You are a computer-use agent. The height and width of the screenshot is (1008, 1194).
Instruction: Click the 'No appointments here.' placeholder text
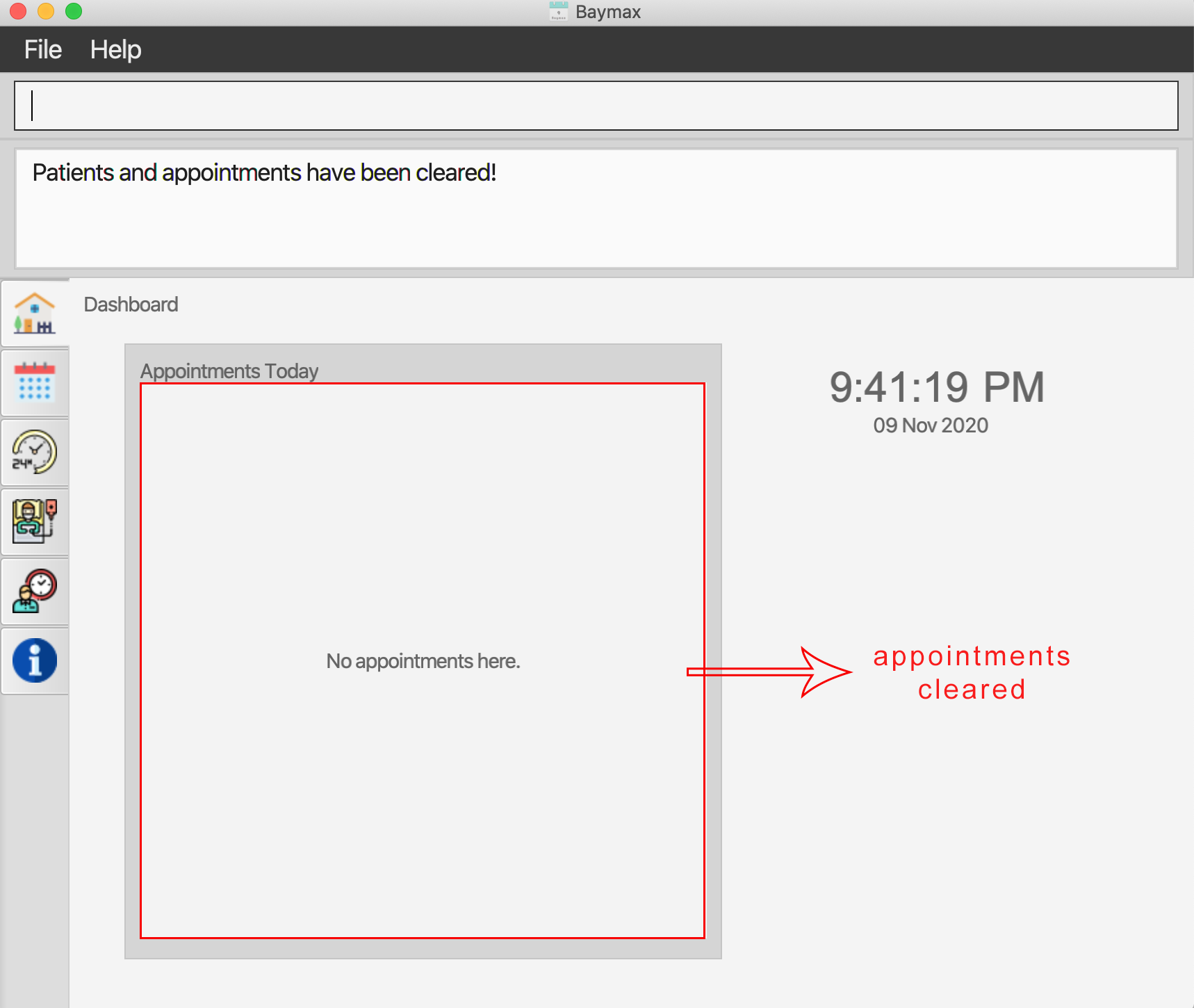(423, 660)
